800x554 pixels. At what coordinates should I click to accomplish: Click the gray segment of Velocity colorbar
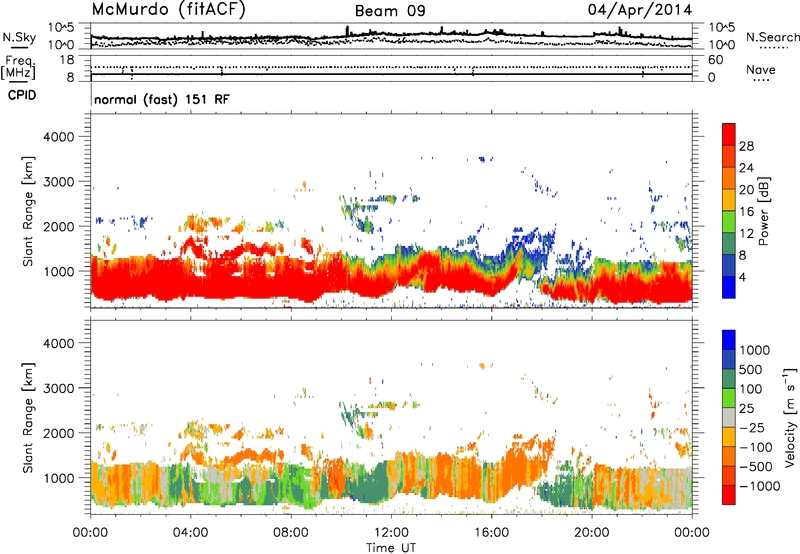[729, 418]
